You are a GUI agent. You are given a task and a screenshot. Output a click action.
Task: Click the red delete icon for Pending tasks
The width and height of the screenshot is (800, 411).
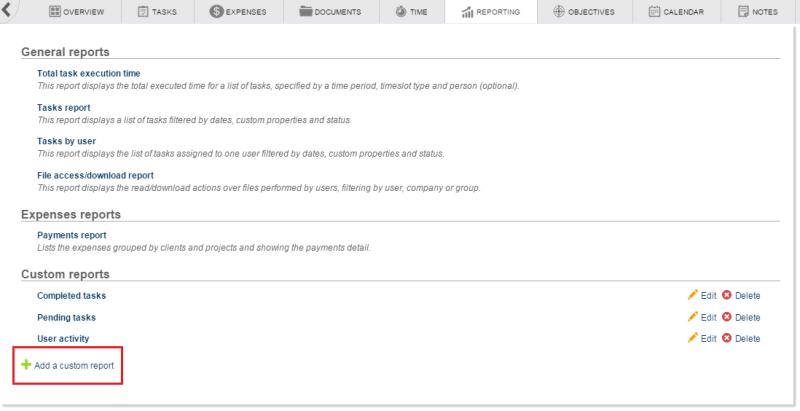click(x=727, y=317)
